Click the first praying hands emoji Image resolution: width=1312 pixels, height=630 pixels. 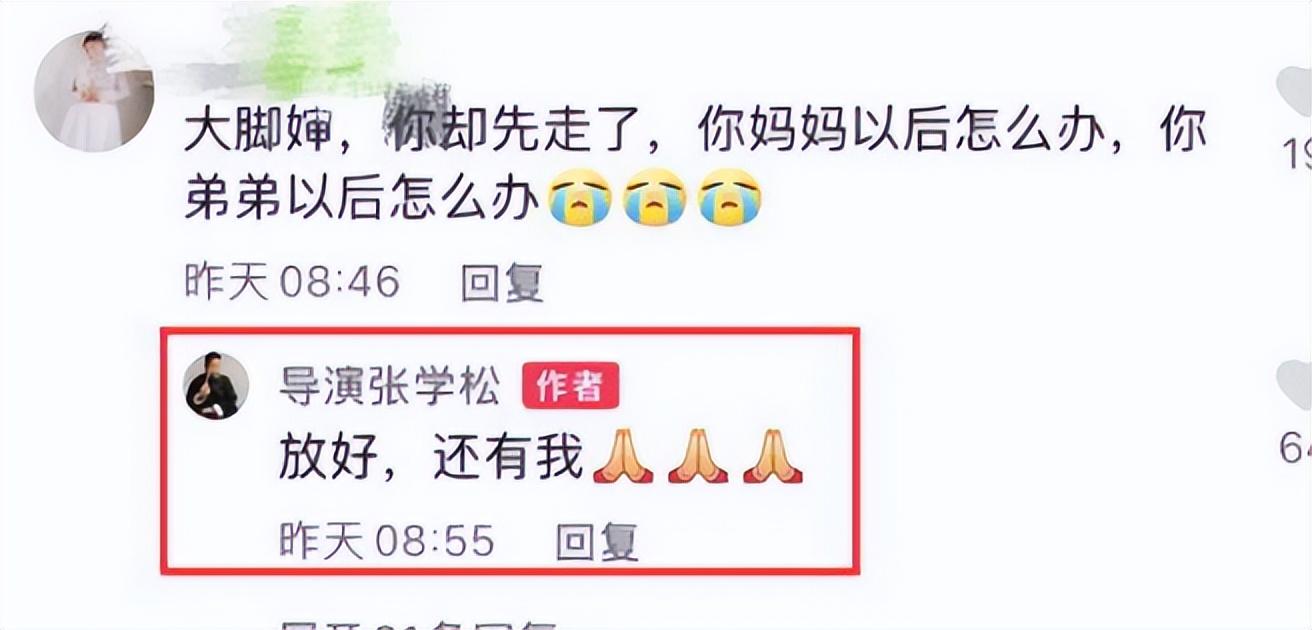click(x=623, y=458)
